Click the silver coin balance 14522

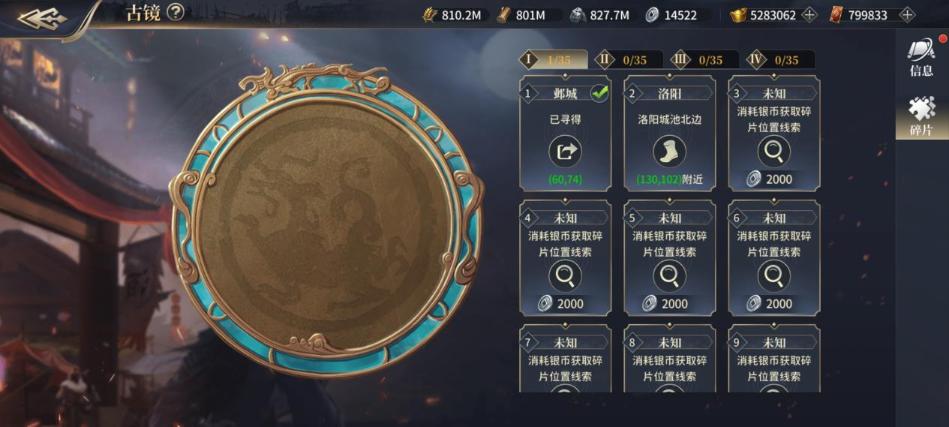coord(671,16)
